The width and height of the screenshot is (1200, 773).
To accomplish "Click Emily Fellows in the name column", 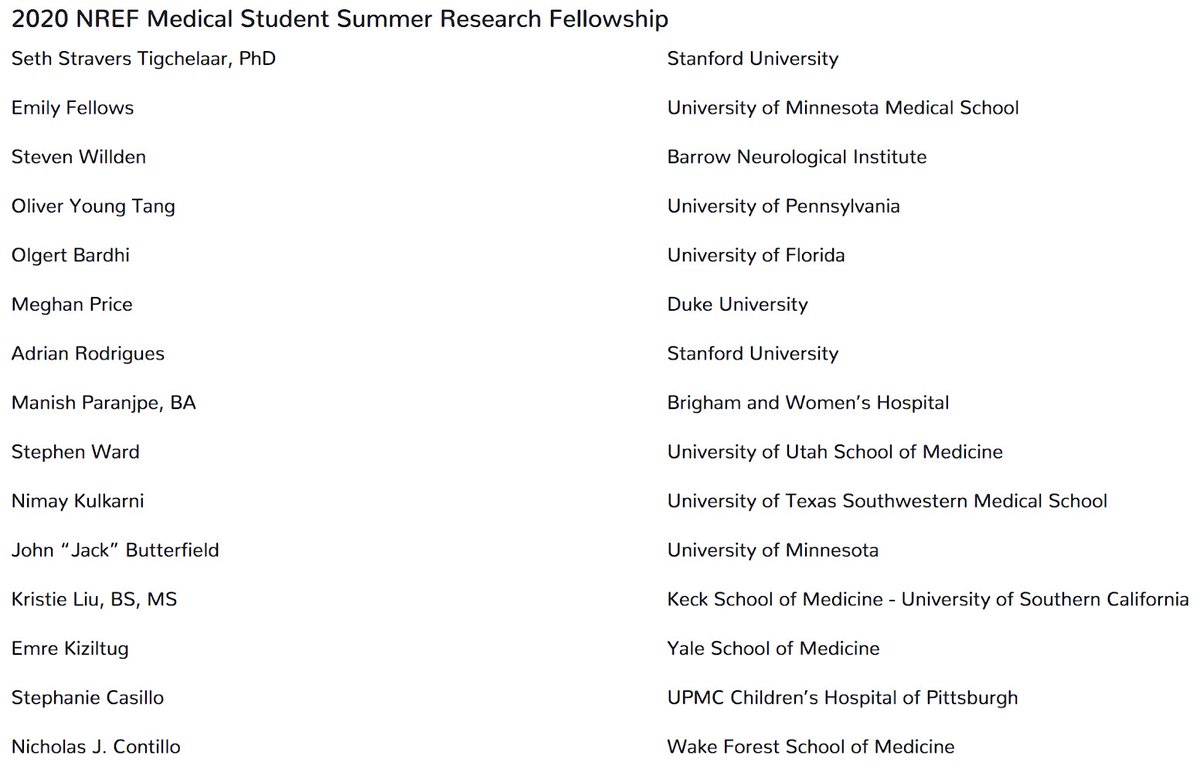I will (72, 108).
